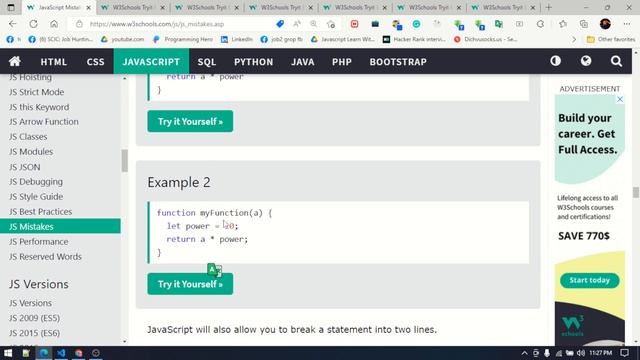640x360 pixels.
Task: Go back with browser back arrow
Action: 13,24
